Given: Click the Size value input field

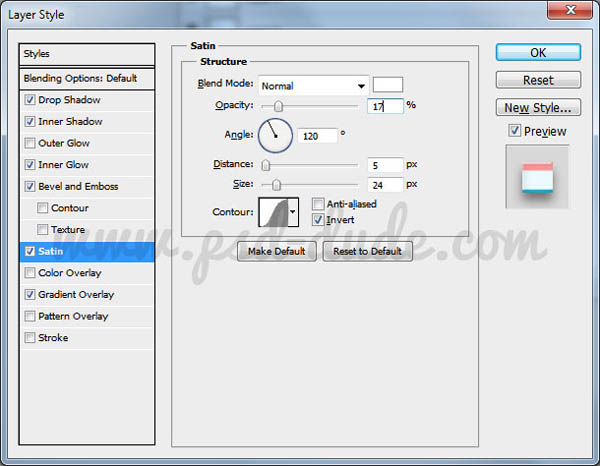Looking at the screenshot, I should point(385,184).
